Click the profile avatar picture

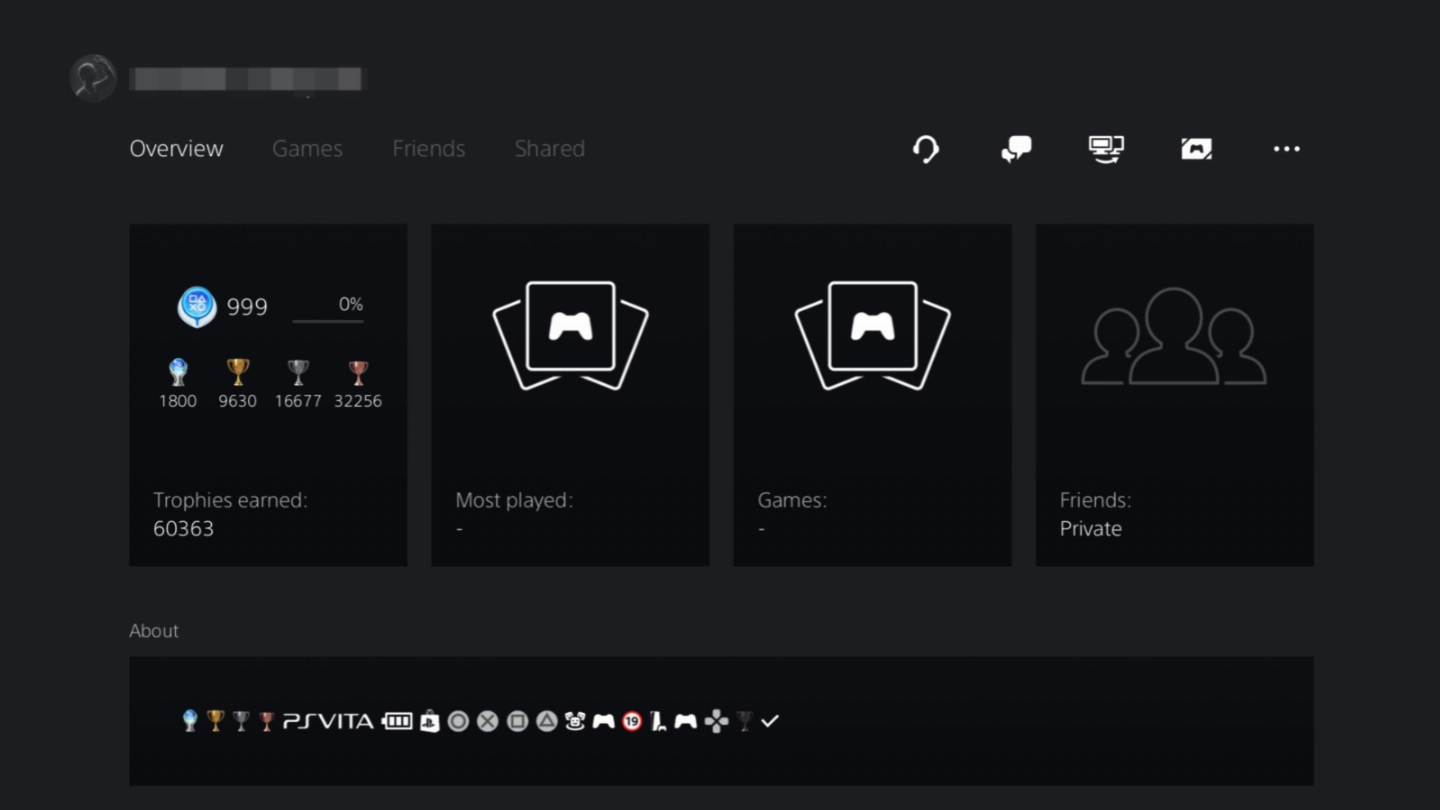93,78
